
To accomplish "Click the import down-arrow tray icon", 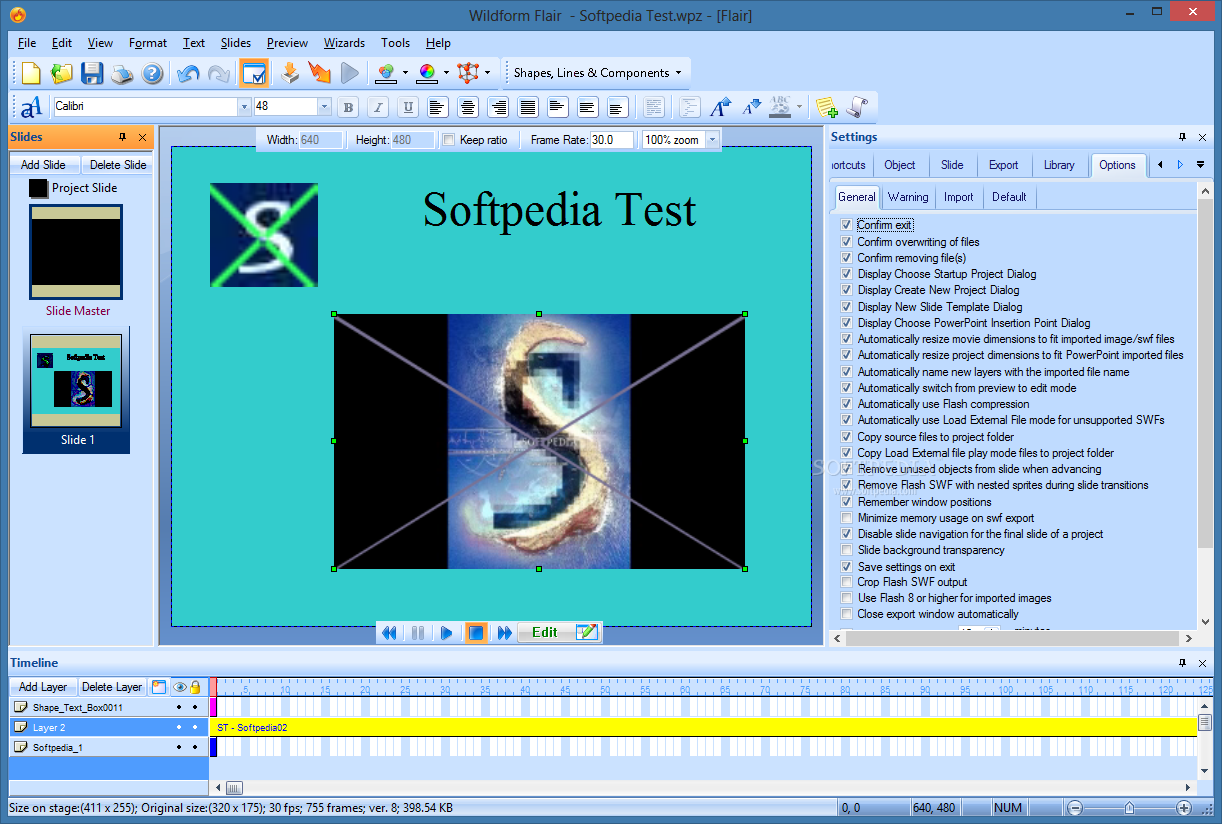I will pyautogui.click(x=290, y=73).
